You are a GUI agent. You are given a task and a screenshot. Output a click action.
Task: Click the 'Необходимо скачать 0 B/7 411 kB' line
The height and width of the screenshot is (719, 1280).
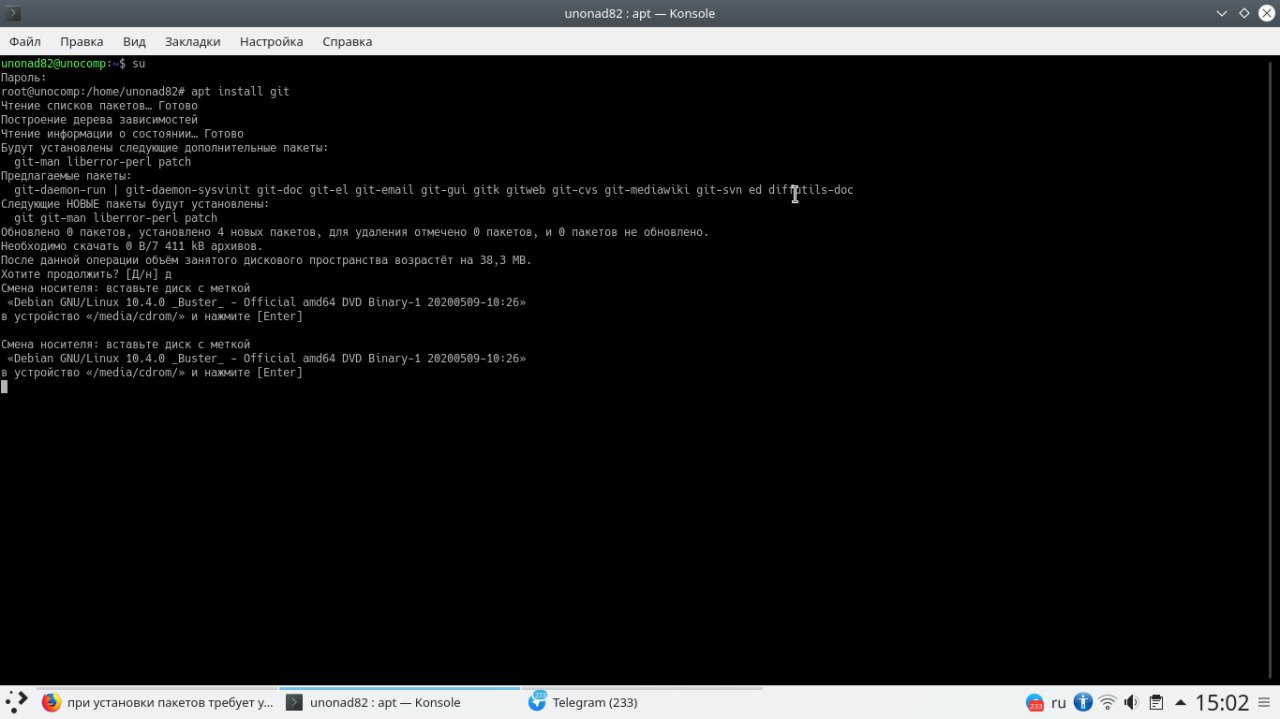tap(132, 246)
